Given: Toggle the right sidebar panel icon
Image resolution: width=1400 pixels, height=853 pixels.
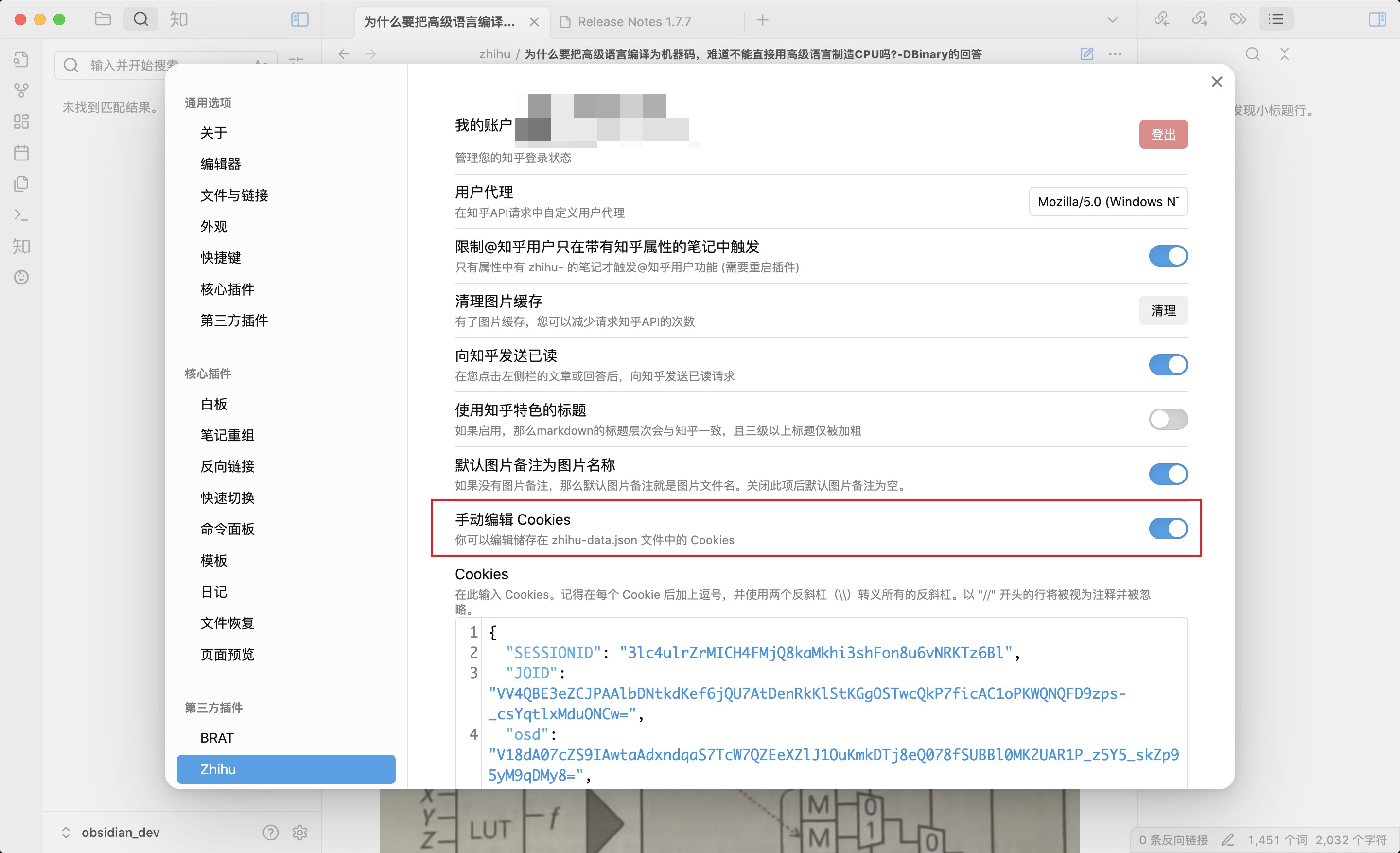Looking at the screenshot, I should point(1377,20).
